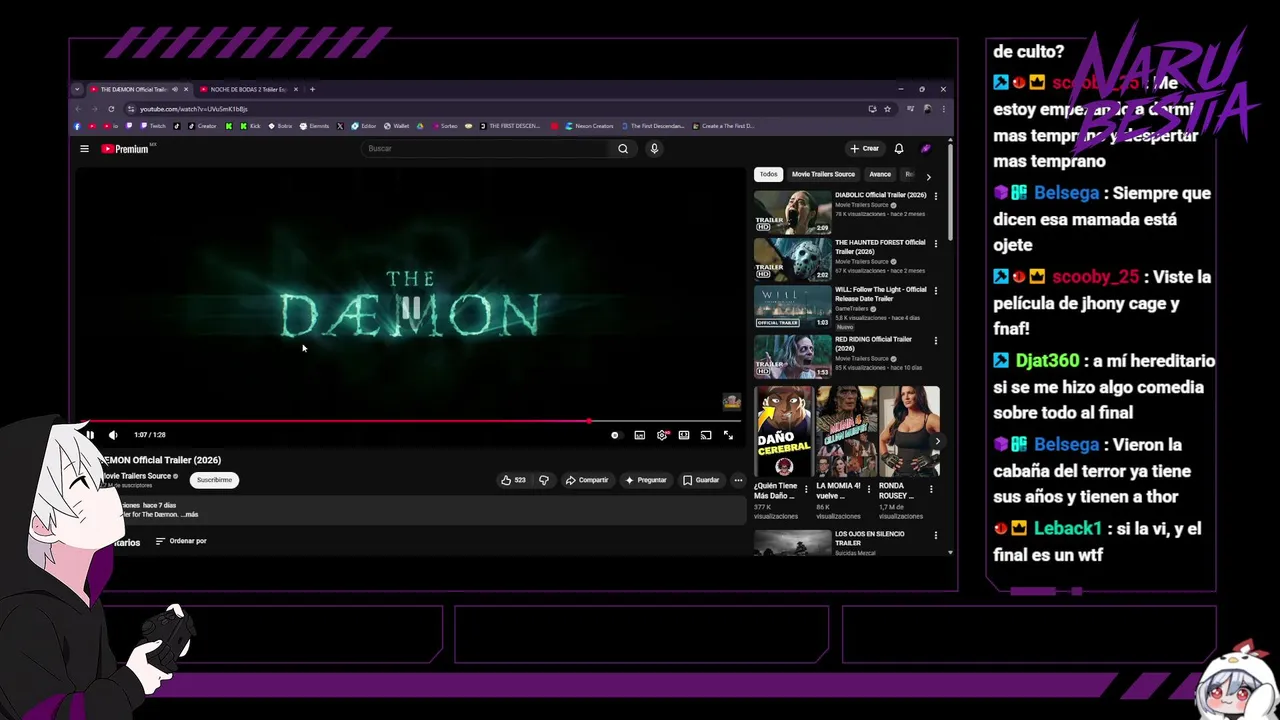Start voice search with the microphone icon
This screenshot has width=1280, height=720.
[x=654, y=149]
